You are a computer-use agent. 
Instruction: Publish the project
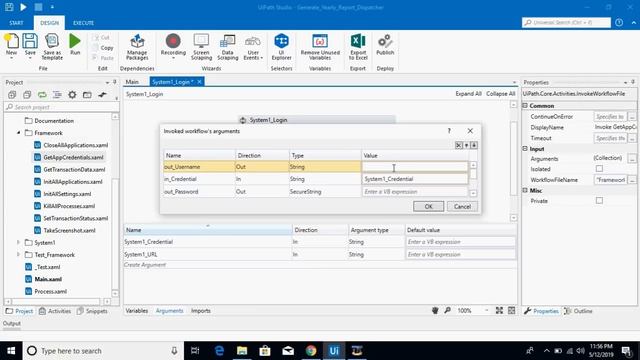click(385, 44)
